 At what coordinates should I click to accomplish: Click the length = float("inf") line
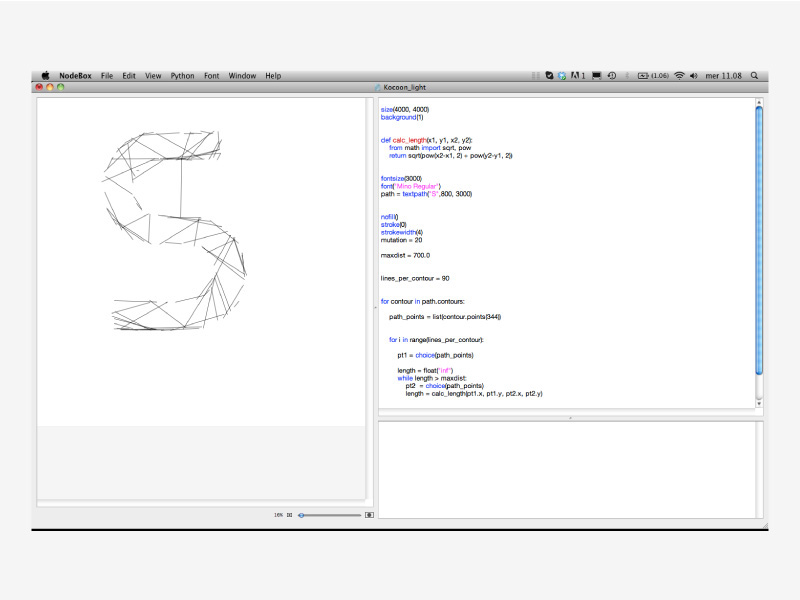click(x=425, y=370)
